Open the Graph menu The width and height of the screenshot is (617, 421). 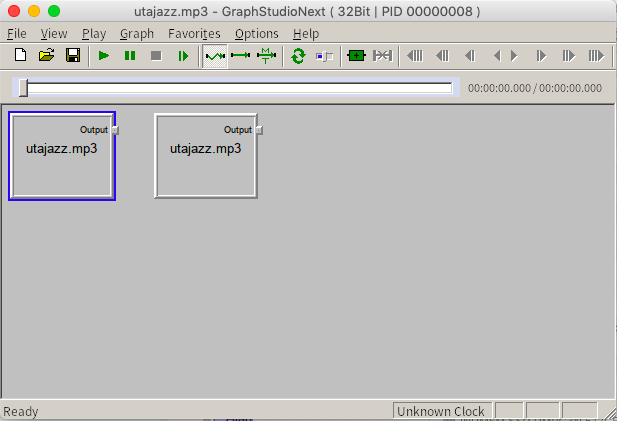(x=137, y=33)
